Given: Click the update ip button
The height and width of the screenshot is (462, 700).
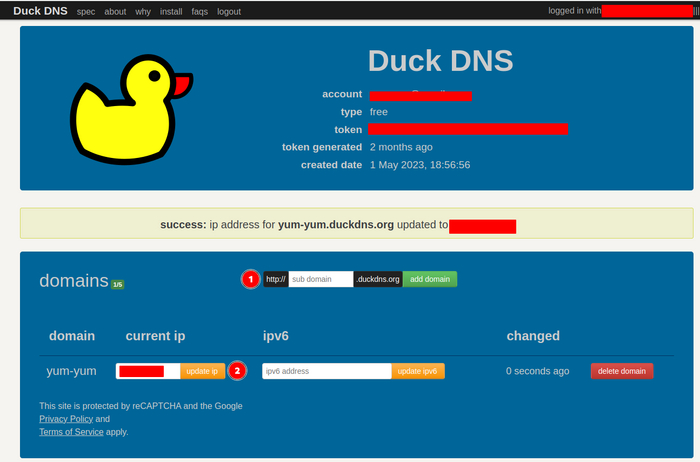Looking at the screenshot, I should (x=202, y=371).
